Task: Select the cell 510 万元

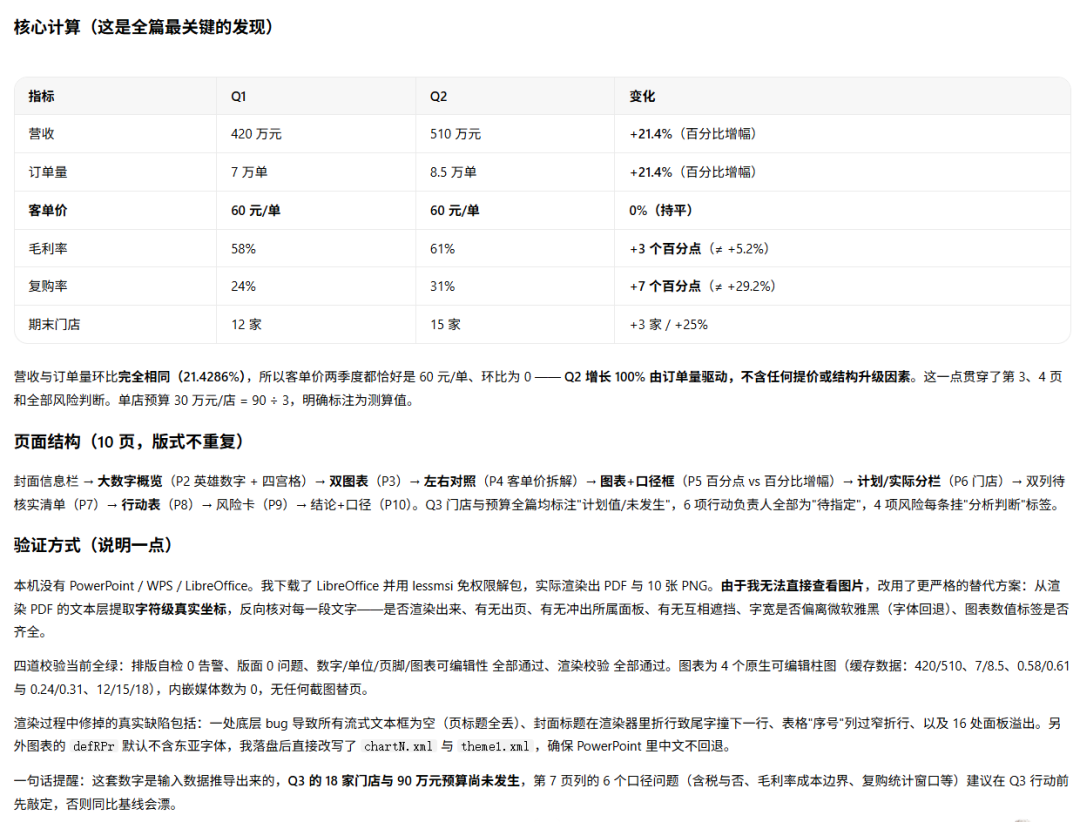Action: tap(455, 134)
